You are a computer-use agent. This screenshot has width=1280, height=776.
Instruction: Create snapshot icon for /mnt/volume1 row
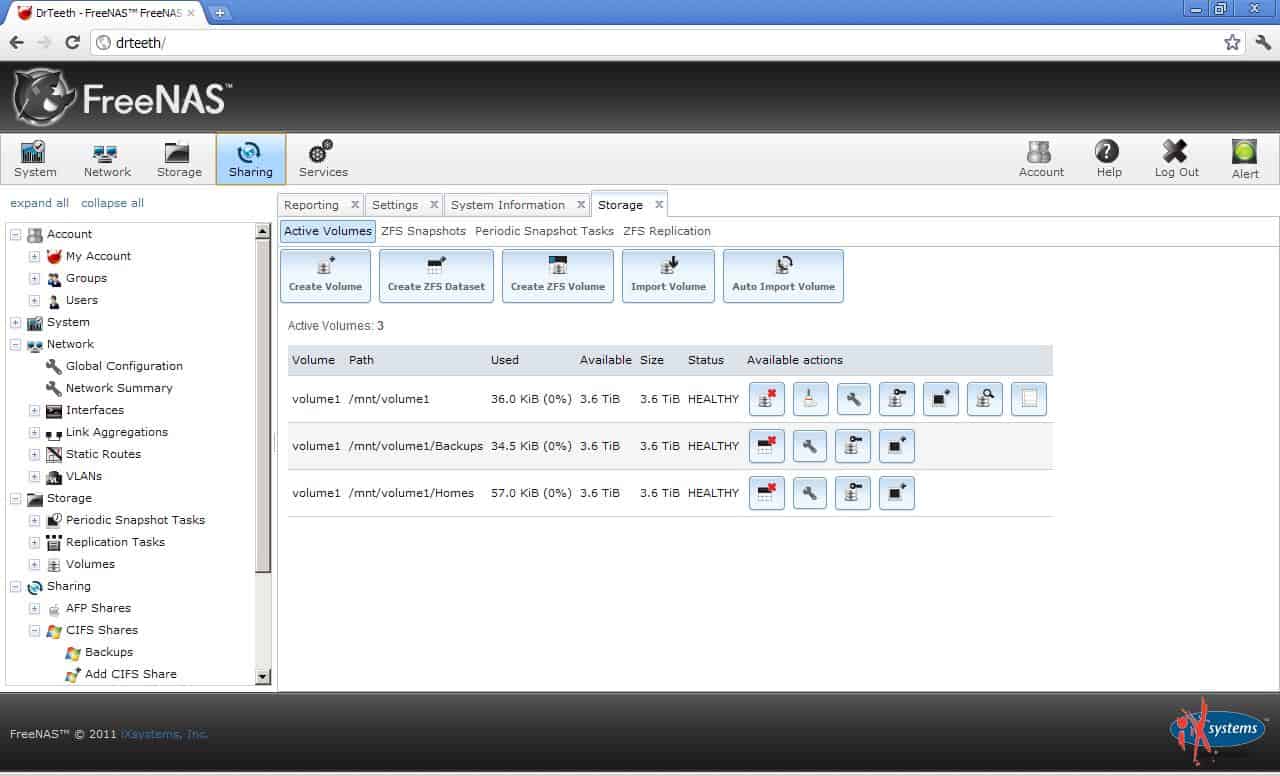click(x=941, y=399)
